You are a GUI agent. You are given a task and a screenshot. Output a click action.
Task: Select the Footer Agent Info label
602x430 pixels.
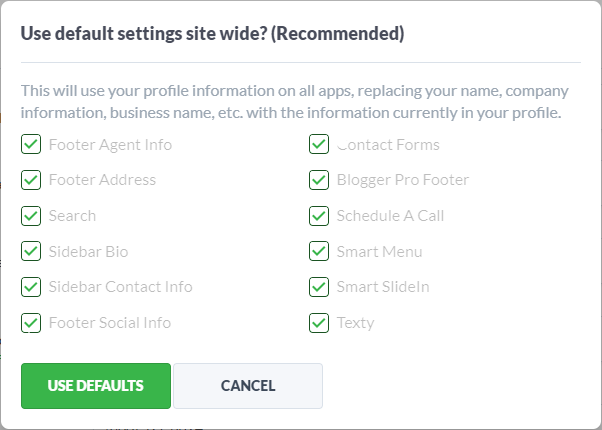(110, 145)
